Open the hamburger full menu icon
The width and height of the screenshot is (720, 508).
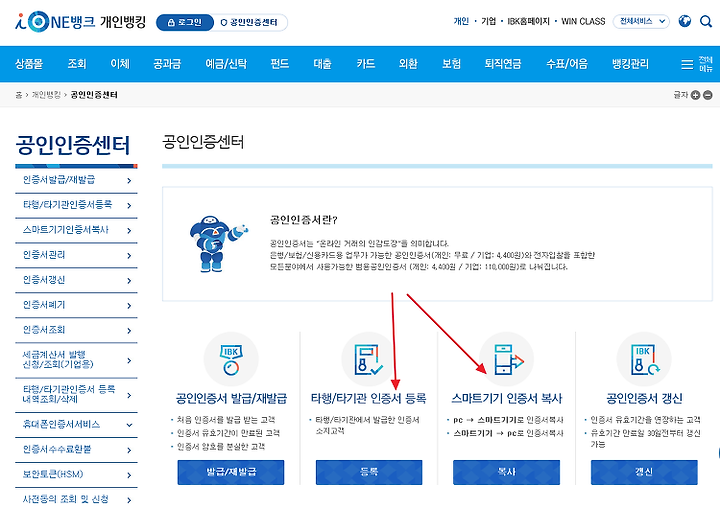click(687, 64)
